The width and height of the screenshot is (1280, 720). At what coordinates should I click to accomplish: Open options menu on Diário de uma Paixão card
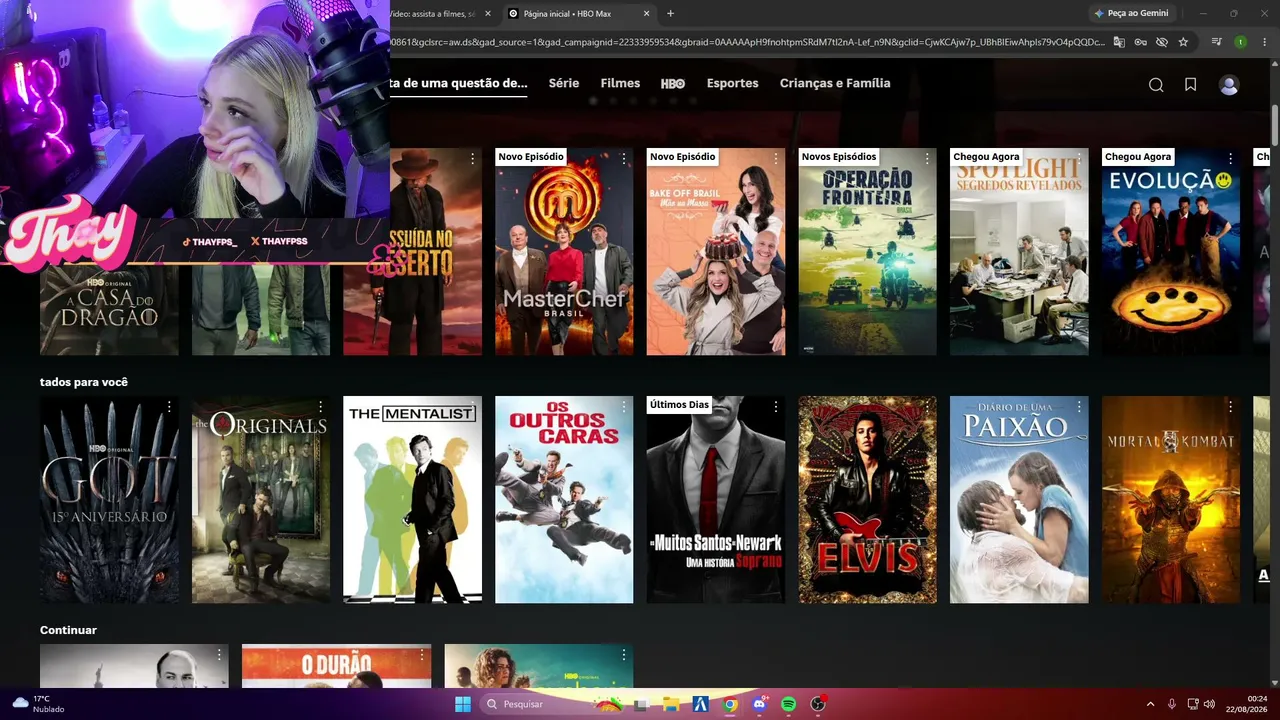1079,407
